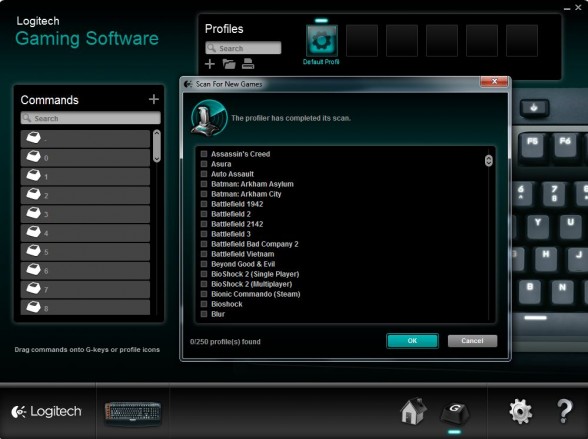Image resolution: width=588 pixels, height=439 pixels.
Task: Select Bionic Commando (Steam) entry text
Action: point(256,294)
